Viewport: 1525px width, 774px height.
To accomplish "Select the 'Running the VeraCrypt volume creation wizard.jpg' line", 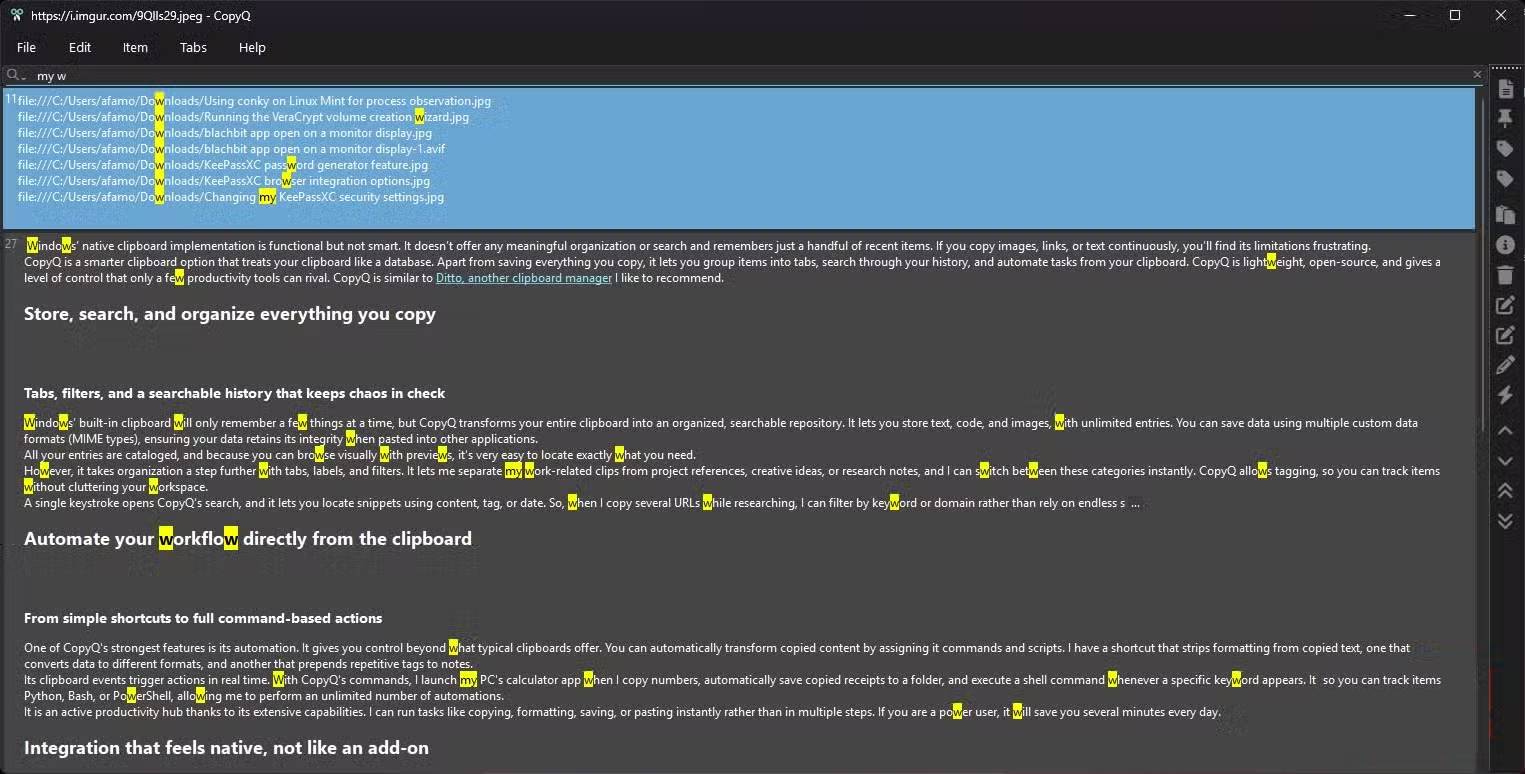I will pos(243,117).
